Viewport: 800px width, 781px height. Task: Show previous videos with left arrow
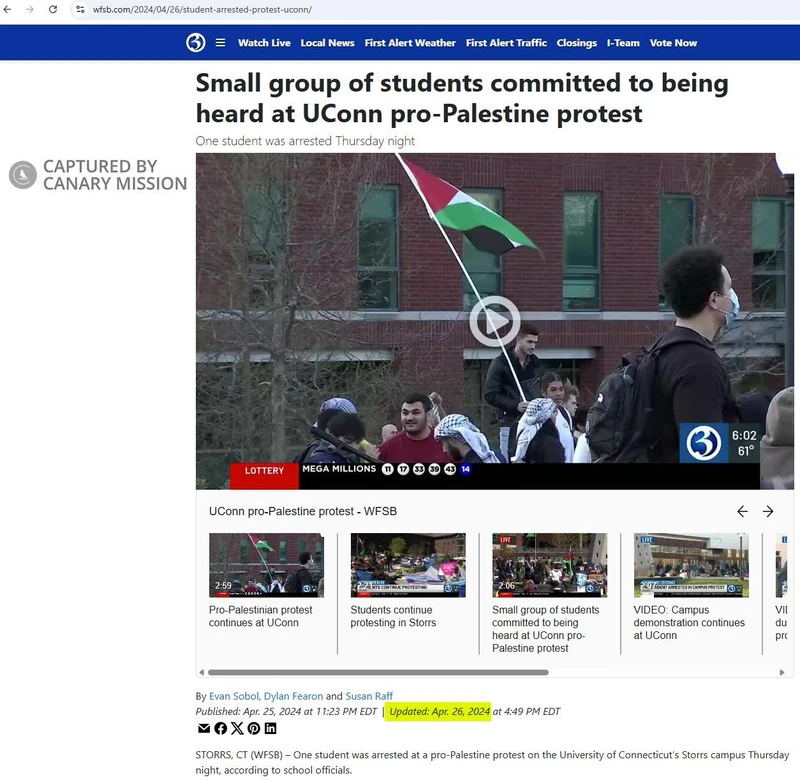(742, 511)
